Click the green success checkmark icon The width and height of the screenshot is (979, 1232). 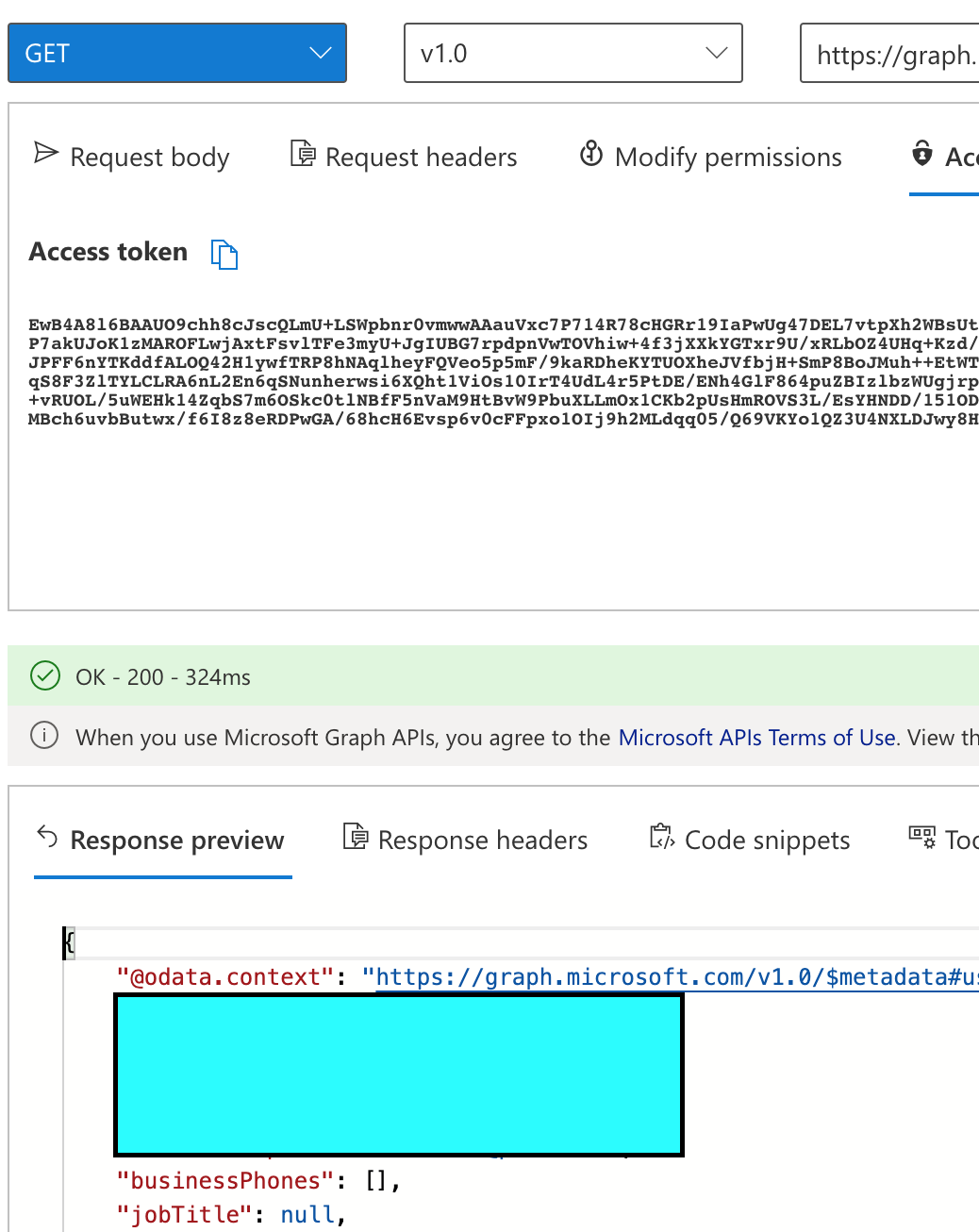coord(44,675)
